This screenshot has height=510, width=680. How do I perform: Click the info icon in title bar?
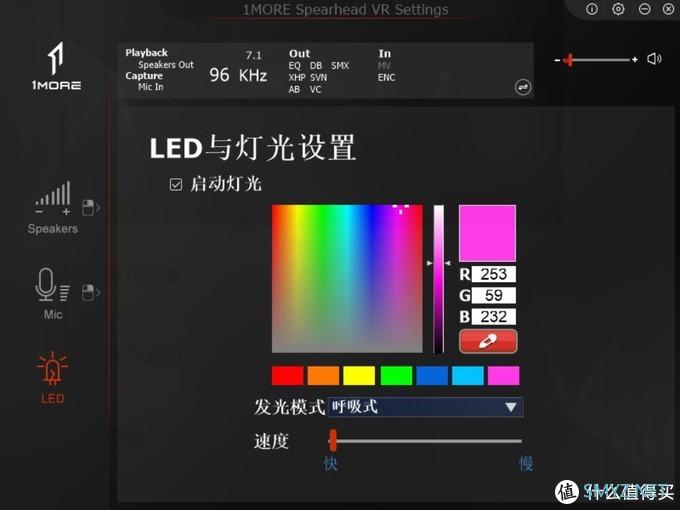click(x=592, y=9)
